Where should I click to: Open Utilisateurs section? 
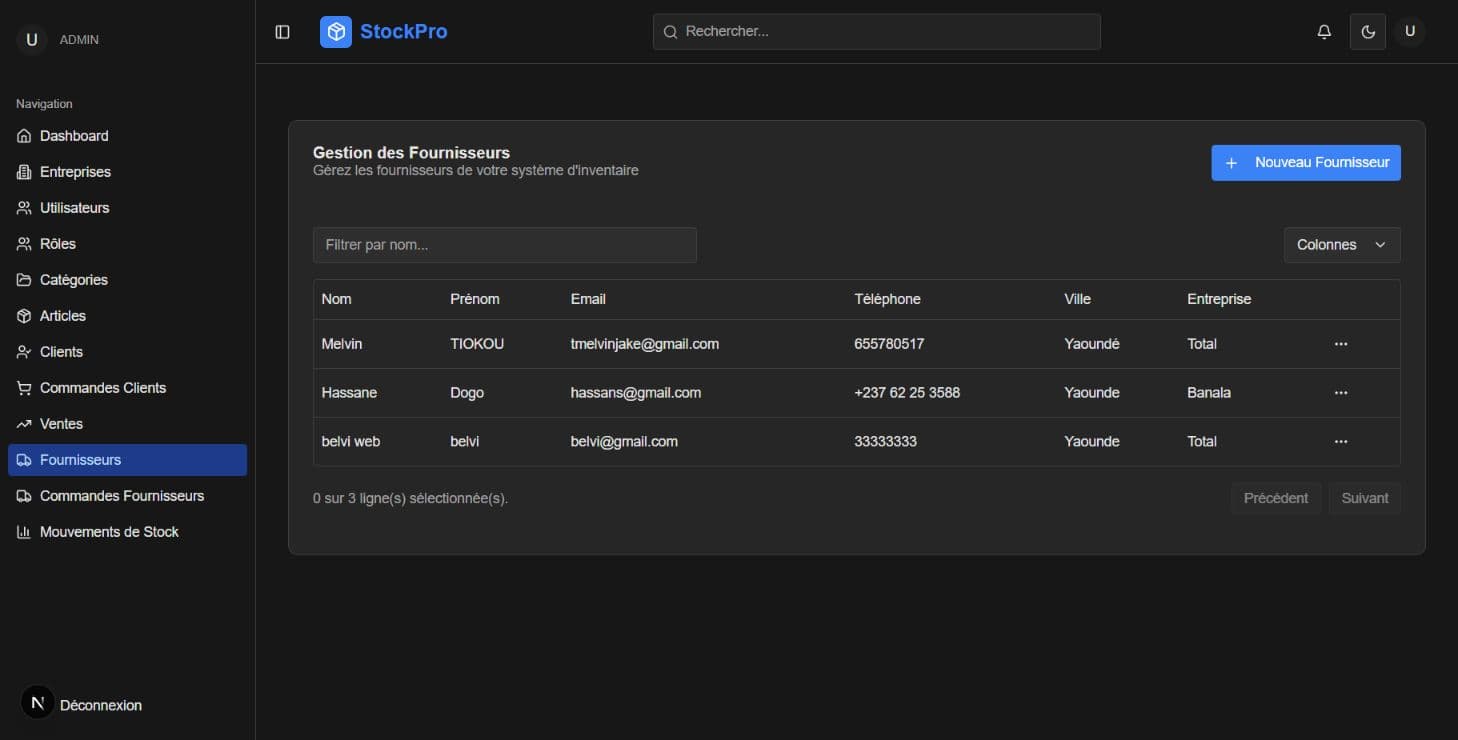point(127,208)
